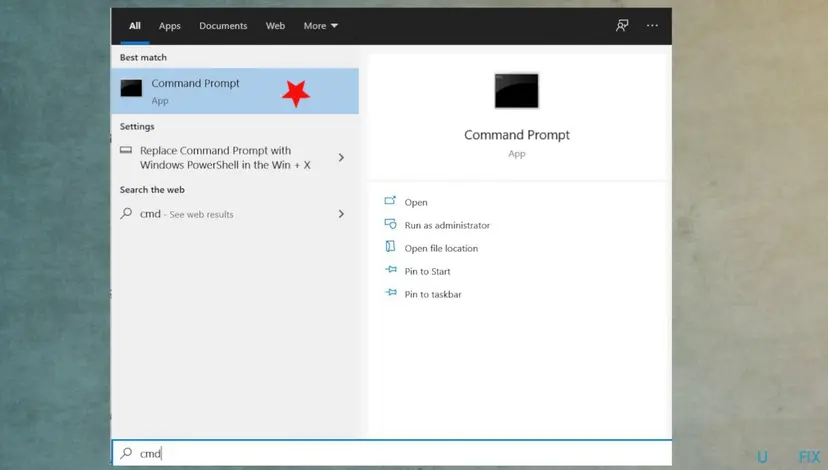Click the Pin to taskbar pin icon
Image resolution: width=828 pixels, height=470 pixels.
[x=391, y=292]
